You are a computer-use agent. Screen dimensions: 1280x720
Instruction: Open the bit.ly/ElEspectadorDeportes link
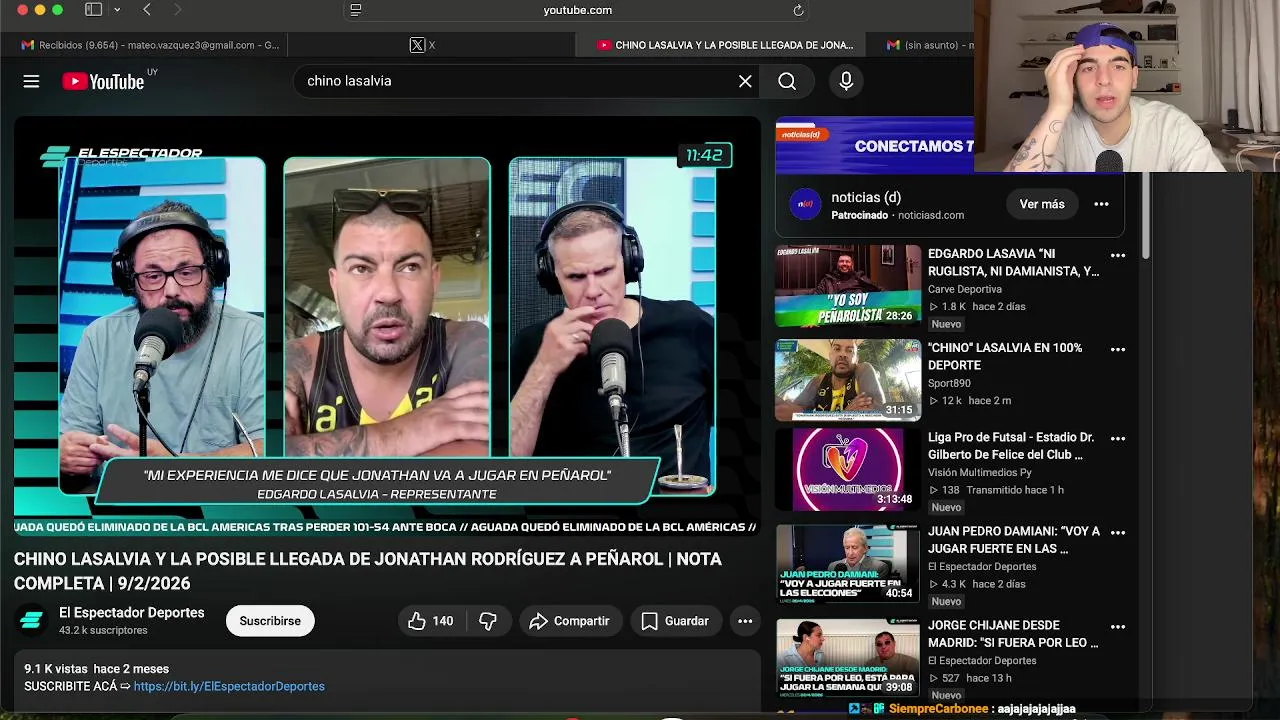point(229,686)
